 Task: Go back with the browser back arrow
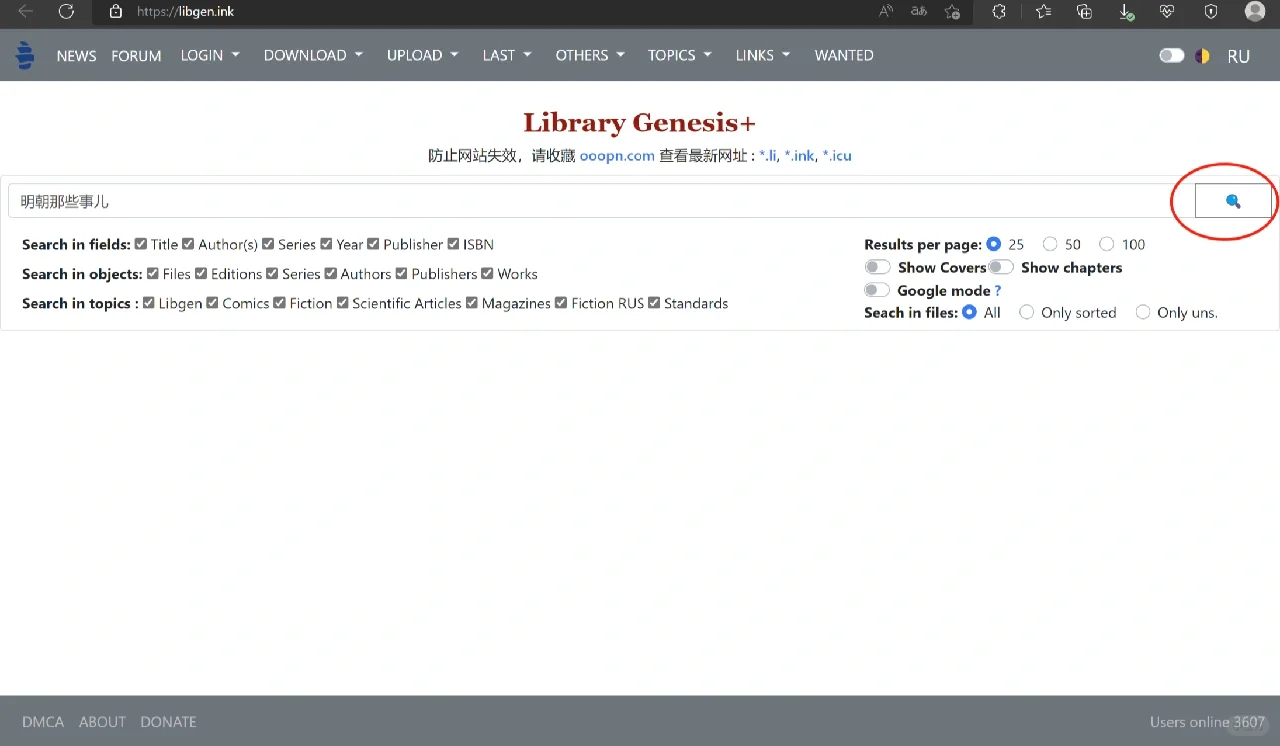pyautogui.click(x=26, y=11)
